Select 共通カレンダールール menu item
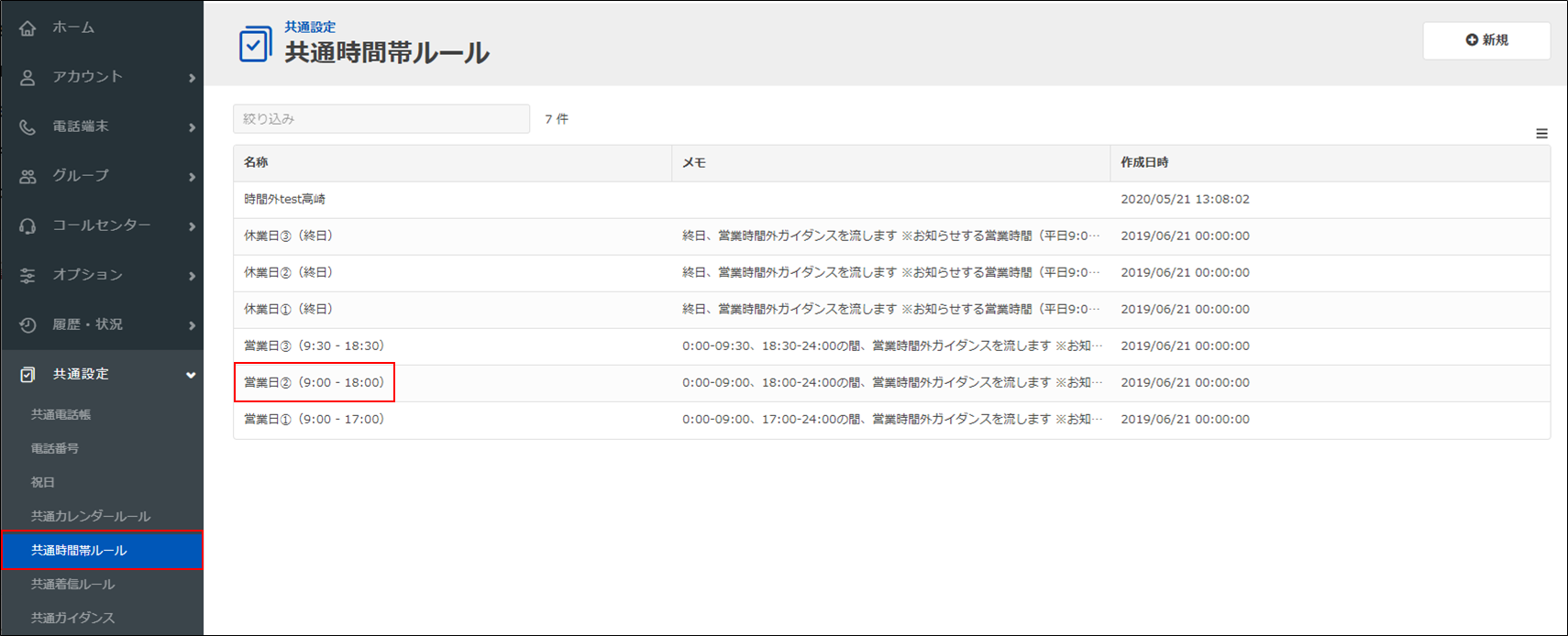This screenshot has height=636, width=1568. click(90, 516)
